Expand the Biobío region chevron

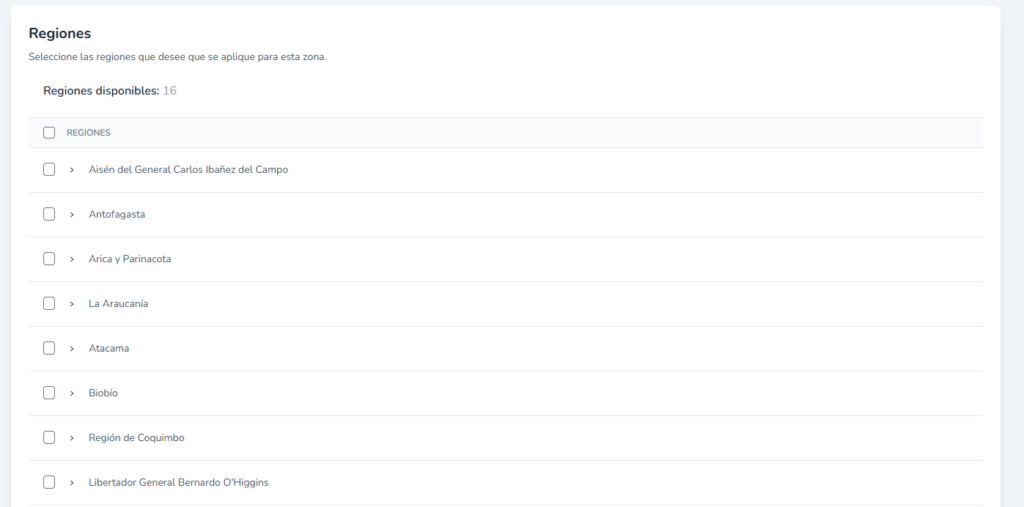(x=72, y=393)
